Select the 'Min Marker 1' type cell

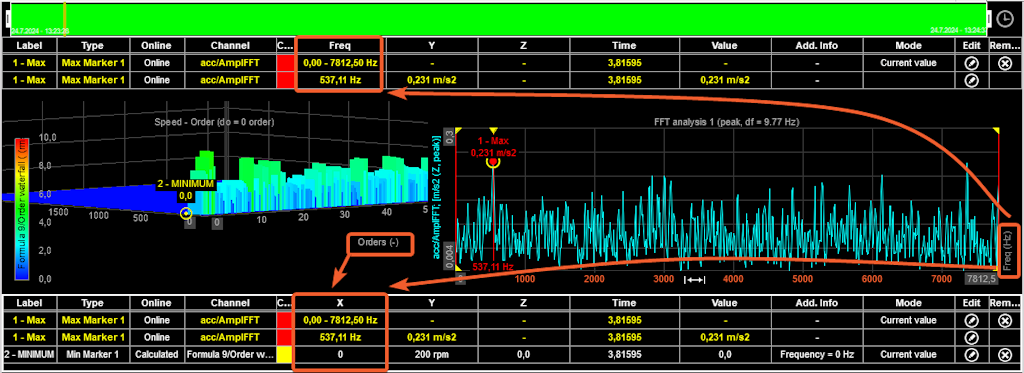tap(92, 354)
